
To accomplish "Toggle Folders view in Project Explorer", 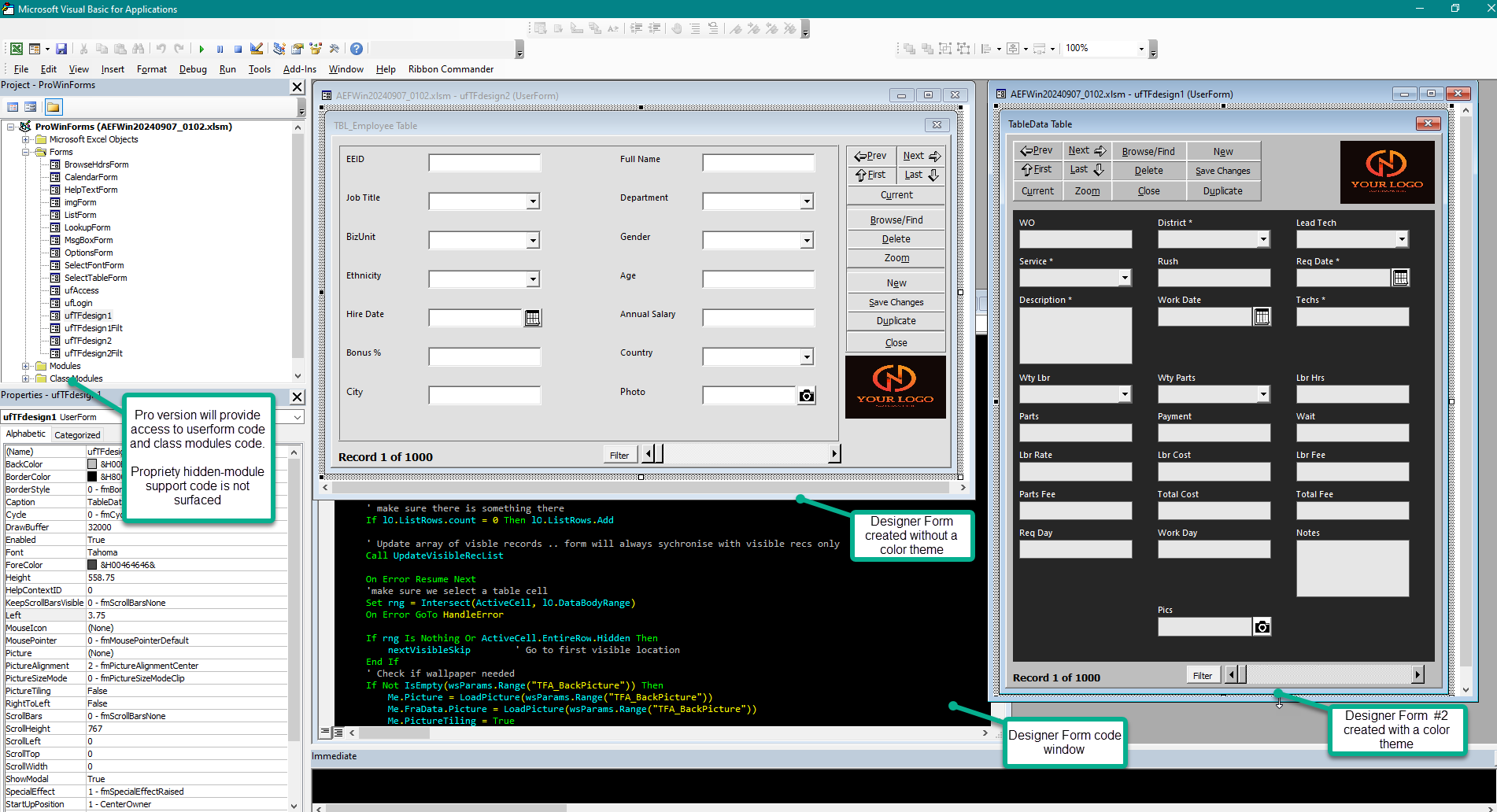I will coord(53,106).
